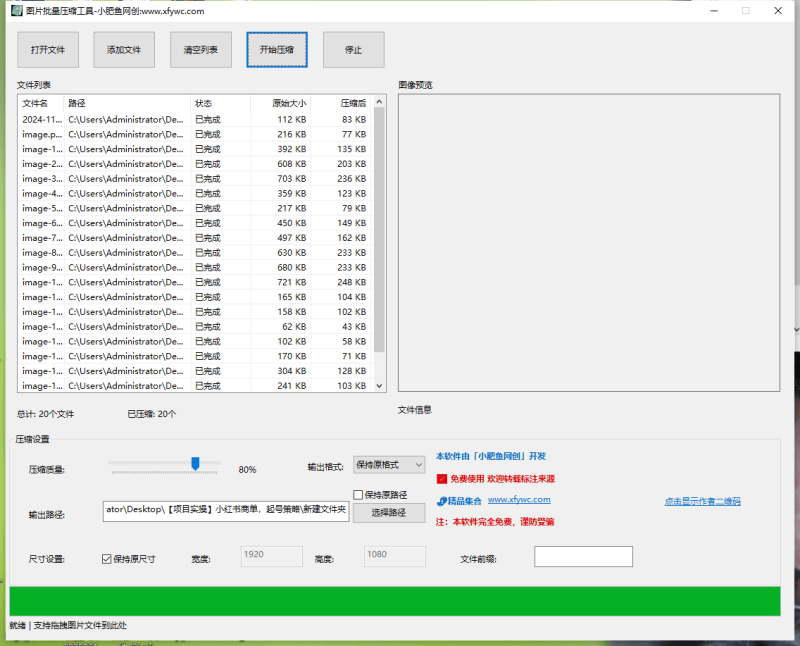Click the red 免费使用 icon
The height and width of the screenshot is (646, 800).
pyautogui.click(x=442, y=479)
